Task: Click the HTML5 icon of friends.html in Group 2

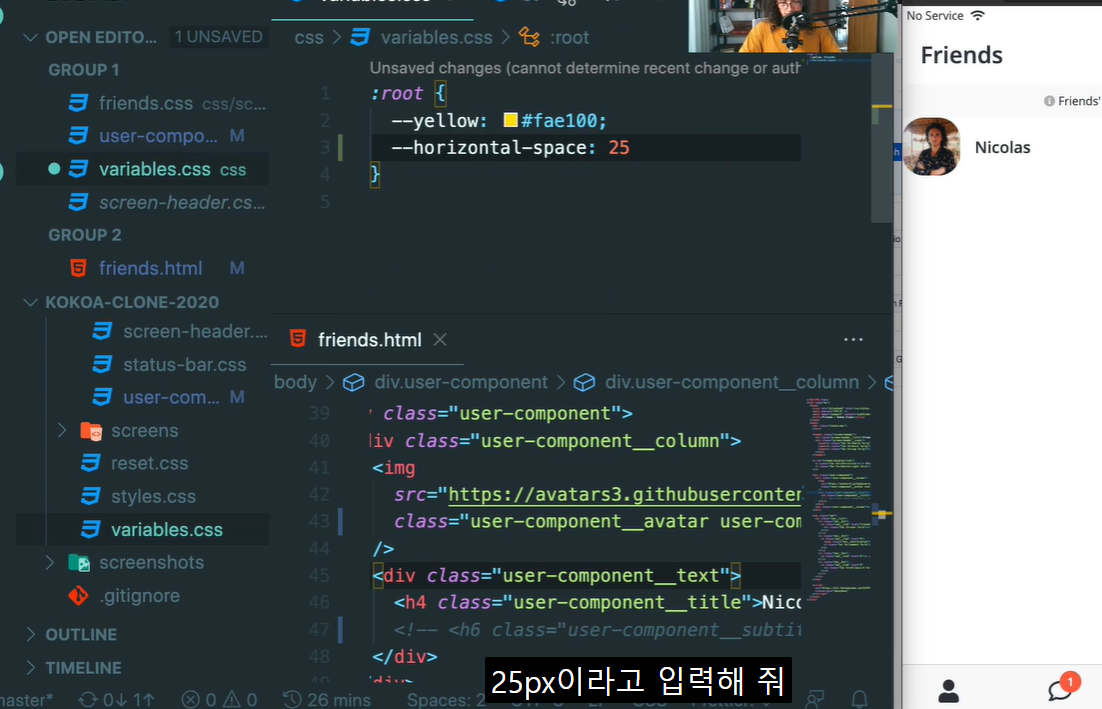Action: click(x=78, y=268)
